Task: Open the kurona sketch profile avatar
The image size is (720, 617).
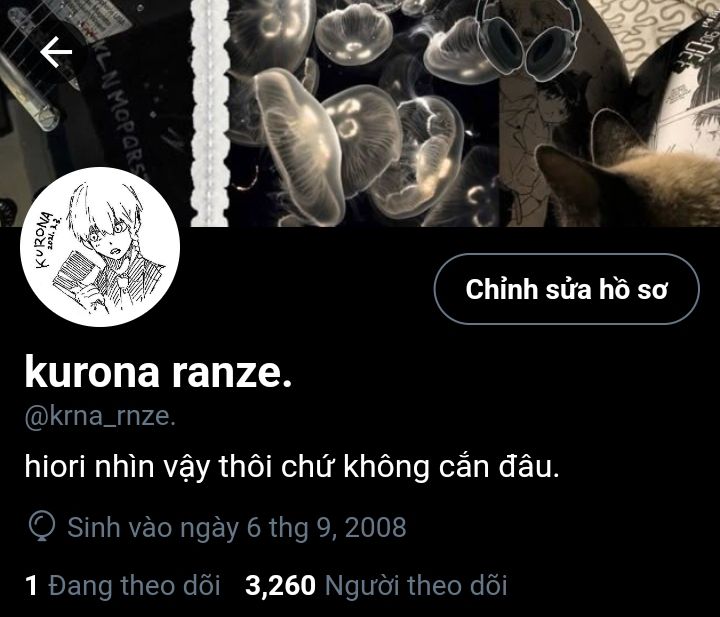Action: pyautogui.click(x=100, y=247)
